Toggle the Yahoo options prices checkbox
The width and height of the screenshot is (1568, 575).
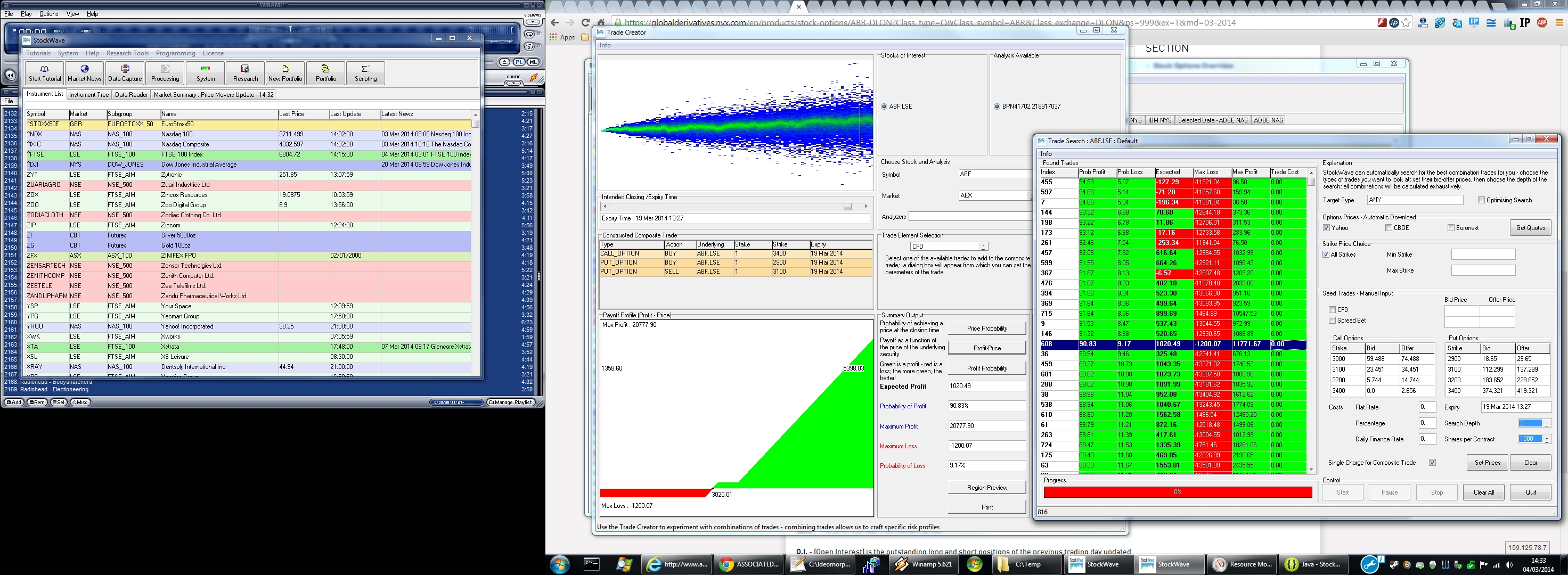tap(1326, 228)
